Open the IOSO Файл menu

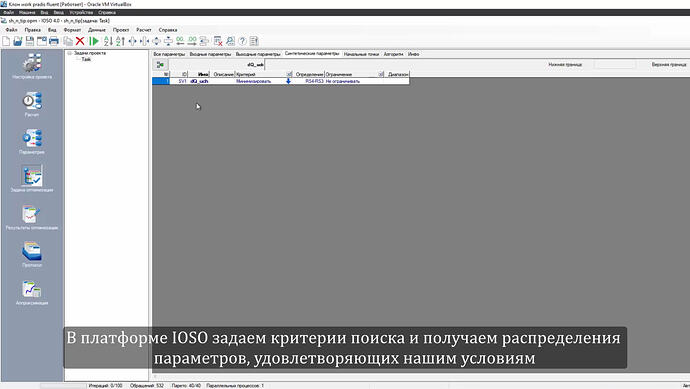coord(11,30)
